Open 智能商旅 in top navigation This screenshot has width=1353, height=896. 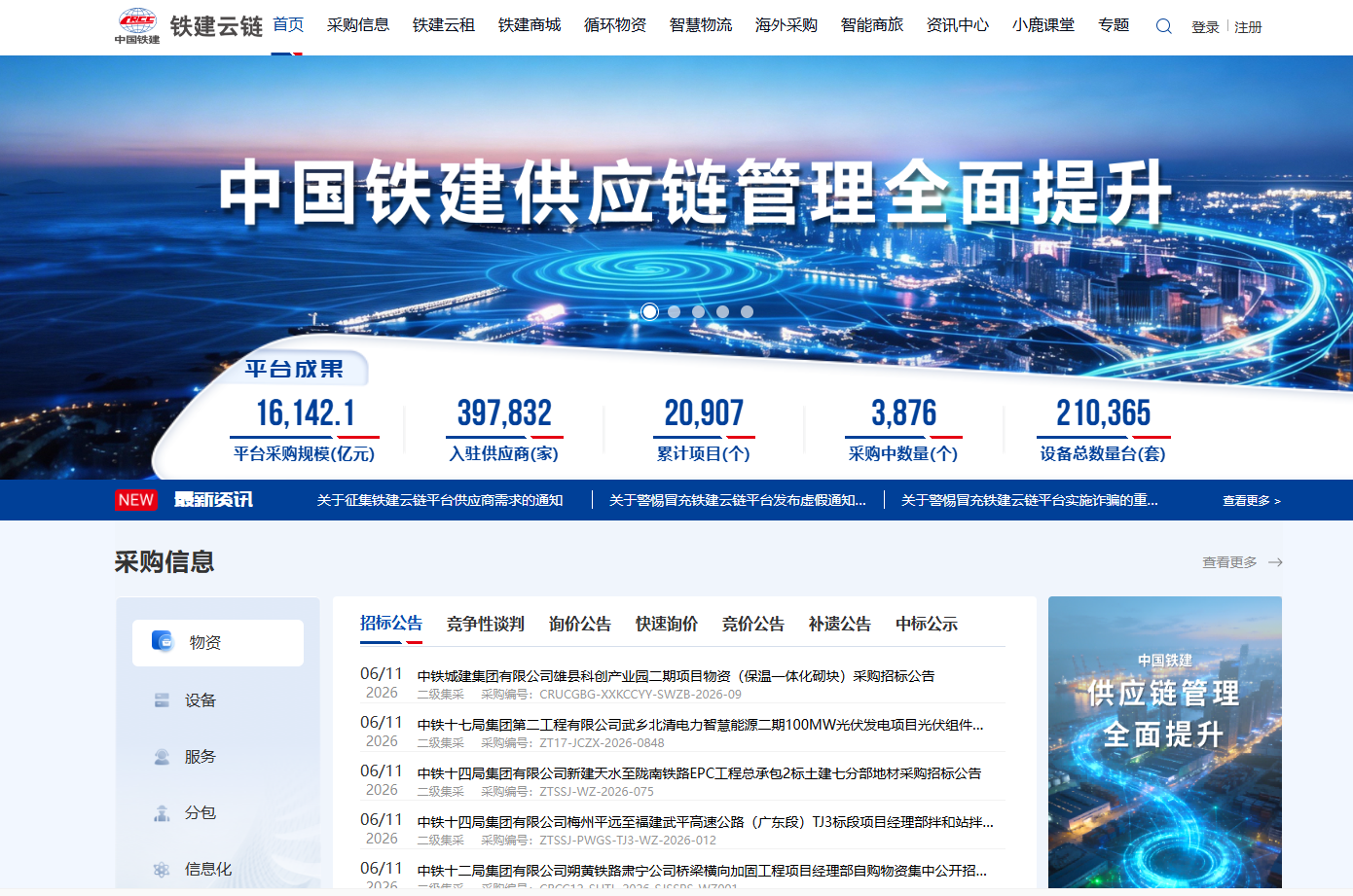point(872,25)
